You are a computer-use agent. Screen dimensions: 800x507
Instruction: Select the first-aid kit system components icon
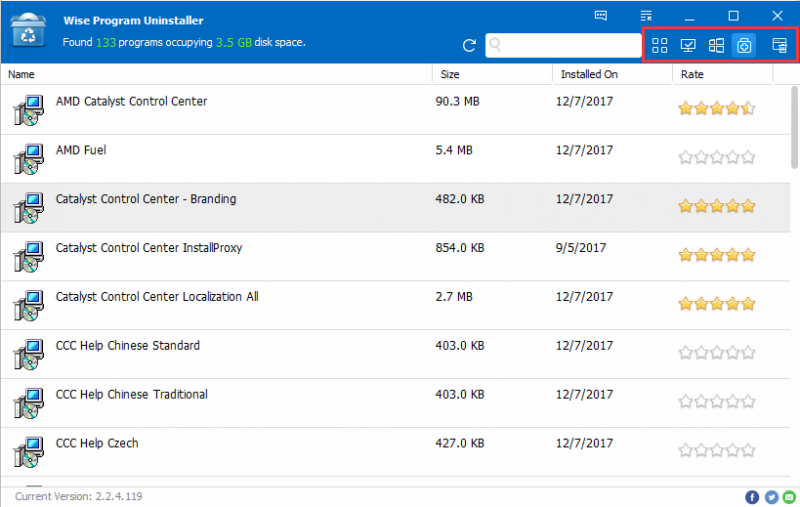[744, 45]
